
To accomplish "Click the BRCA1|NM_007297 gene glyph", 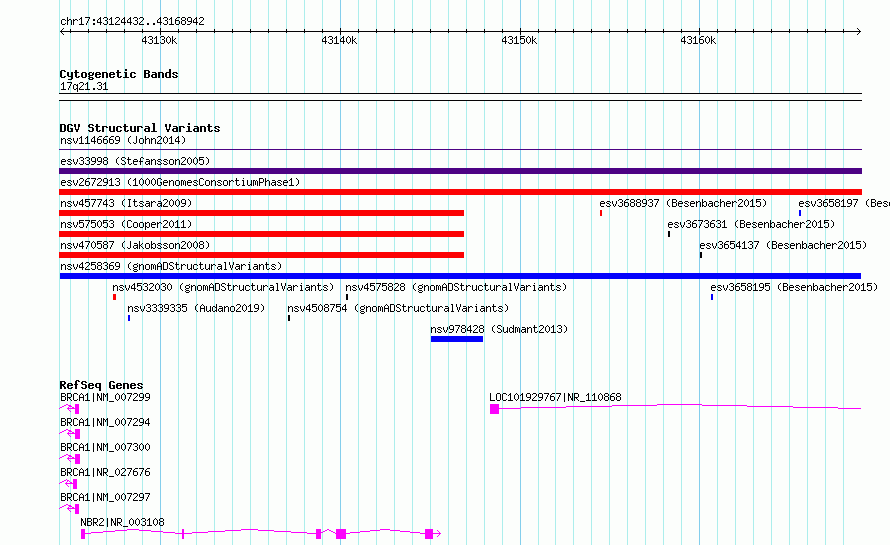I will tap(69, 509).
